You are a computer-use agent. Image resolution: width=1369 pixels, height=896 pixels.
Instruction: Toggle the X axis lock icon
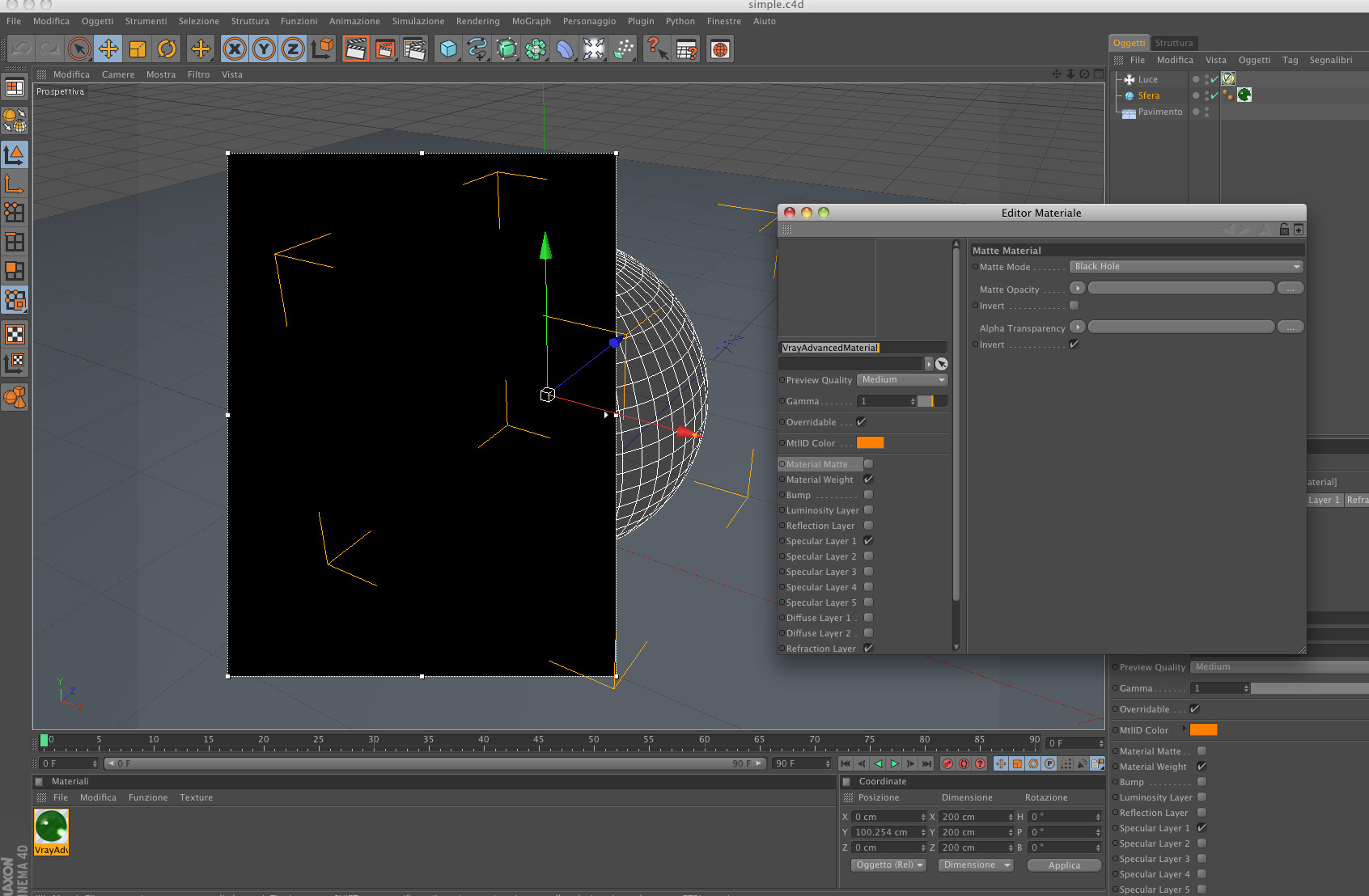coord(235,49)
